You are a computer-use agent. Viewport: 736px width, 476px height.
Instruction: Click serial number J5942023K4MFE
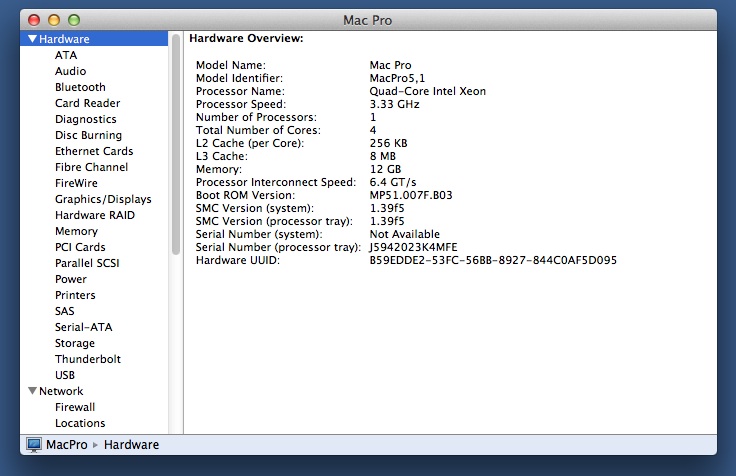[413, 247]
